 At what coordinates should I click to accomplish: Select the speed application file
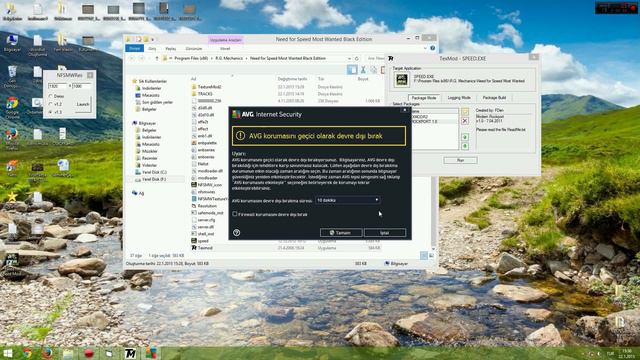(203, 241)
